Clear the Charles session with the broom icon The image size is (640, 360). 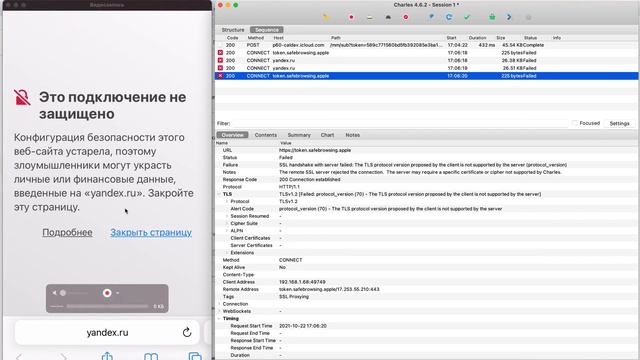[326, 18]
